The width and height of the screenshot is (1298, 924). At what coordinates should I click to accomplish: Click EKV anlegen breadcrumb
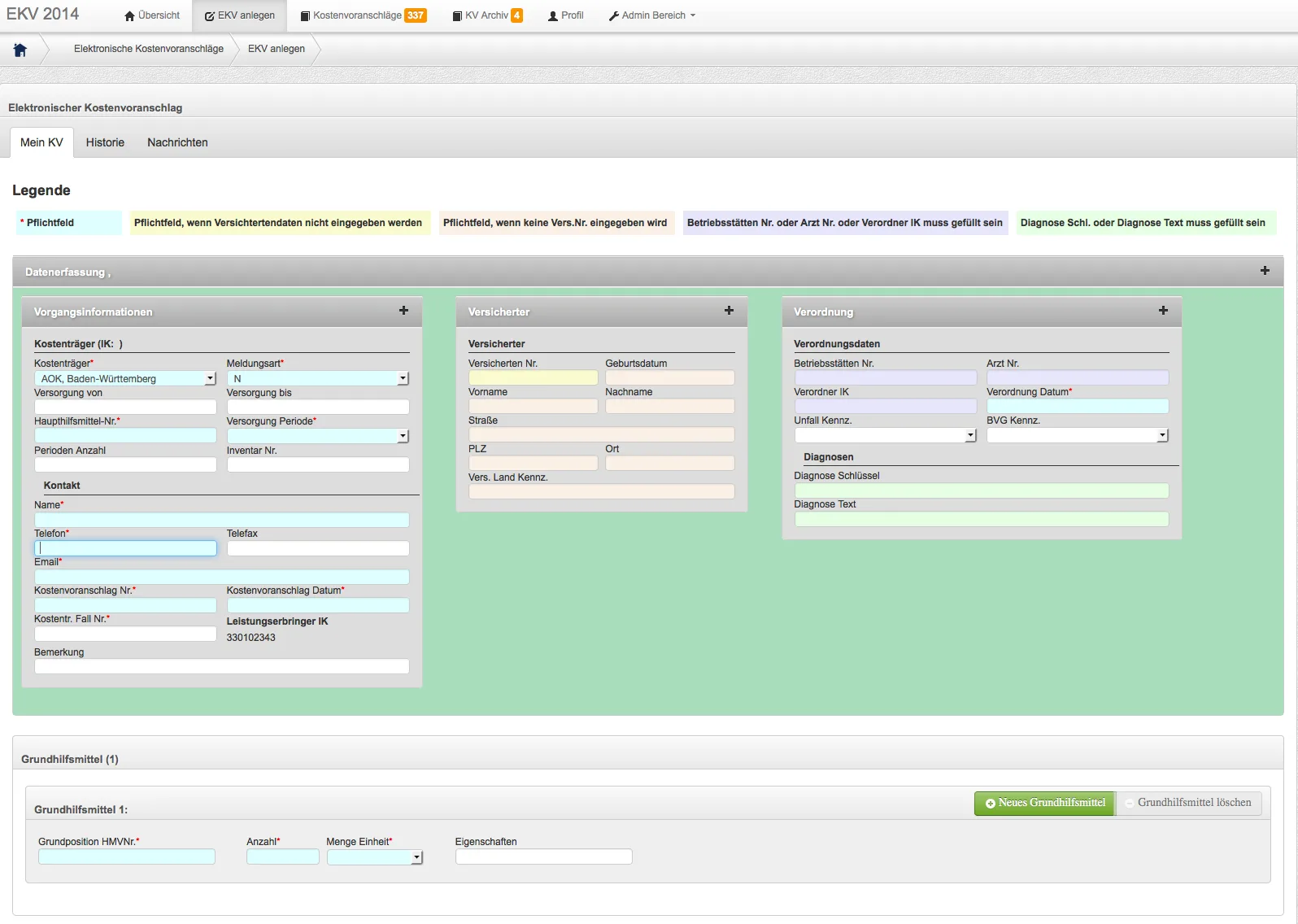click(x=277, y=49)
